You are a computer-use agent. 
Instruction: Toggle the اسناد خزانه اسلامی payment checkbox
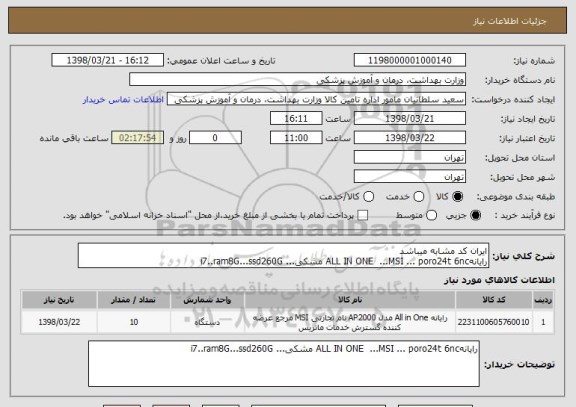pos(363,215)
